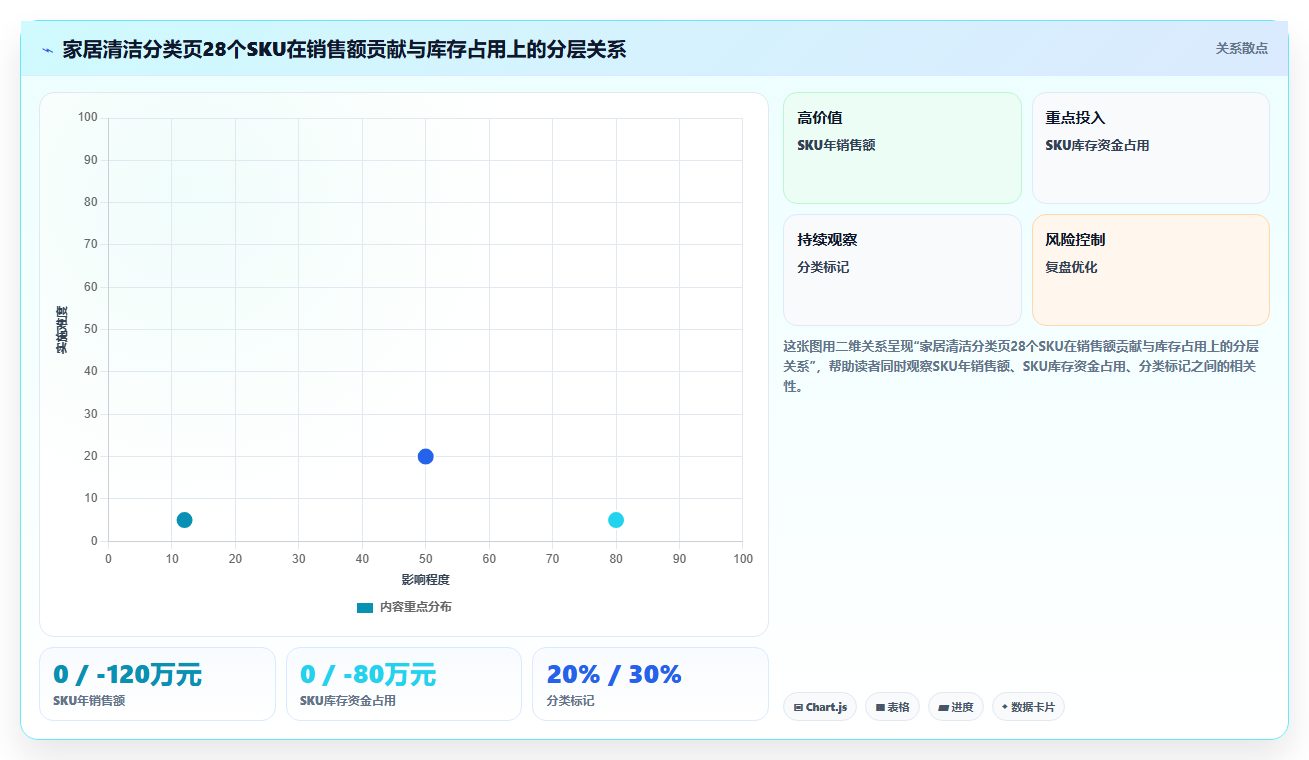Click the 0 / -120万元 metric card

point(157,684)
